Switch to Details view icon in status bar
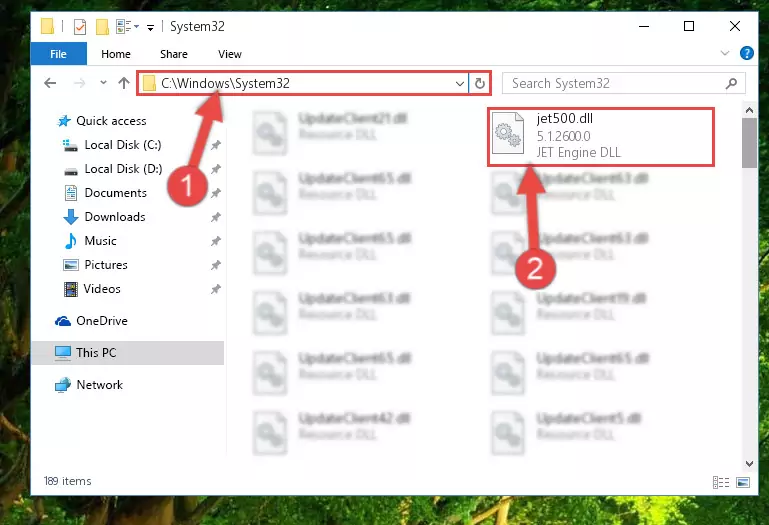 tap(720, 482)
